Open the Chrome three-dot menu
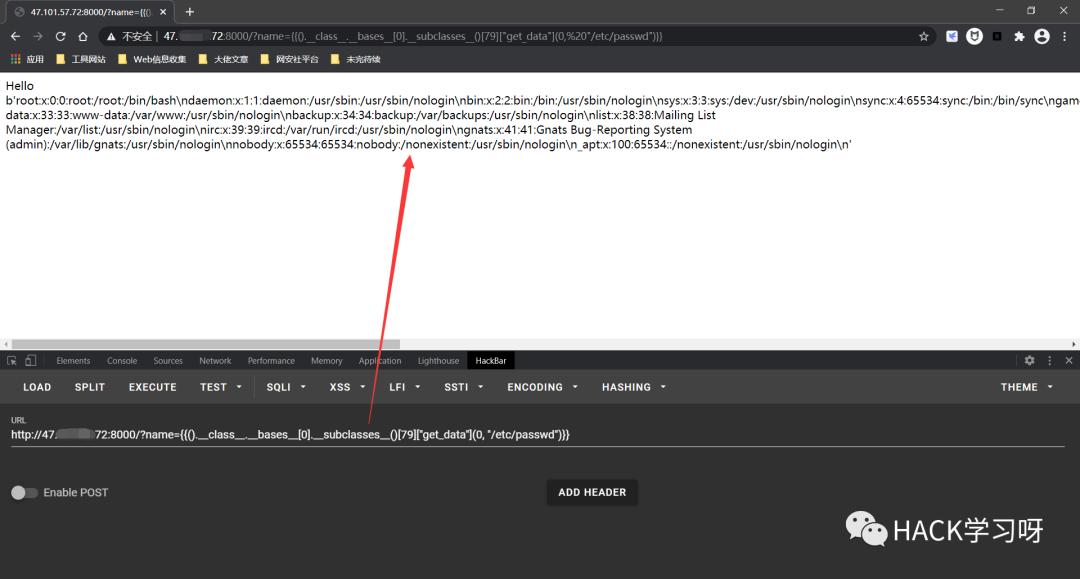The width and height of the screenshot is (1080, 579). pos(1065,36)
